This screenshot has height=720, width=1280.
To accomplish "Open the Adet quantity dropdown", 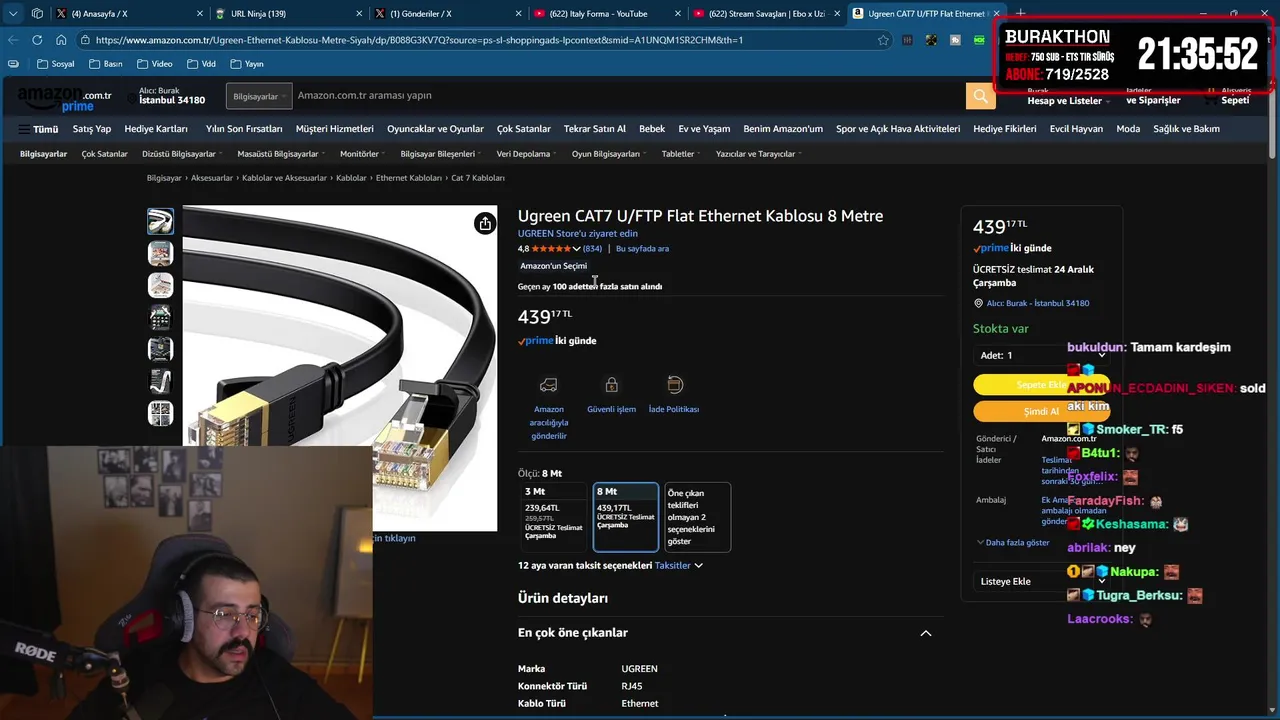I will click(1041, 355).
